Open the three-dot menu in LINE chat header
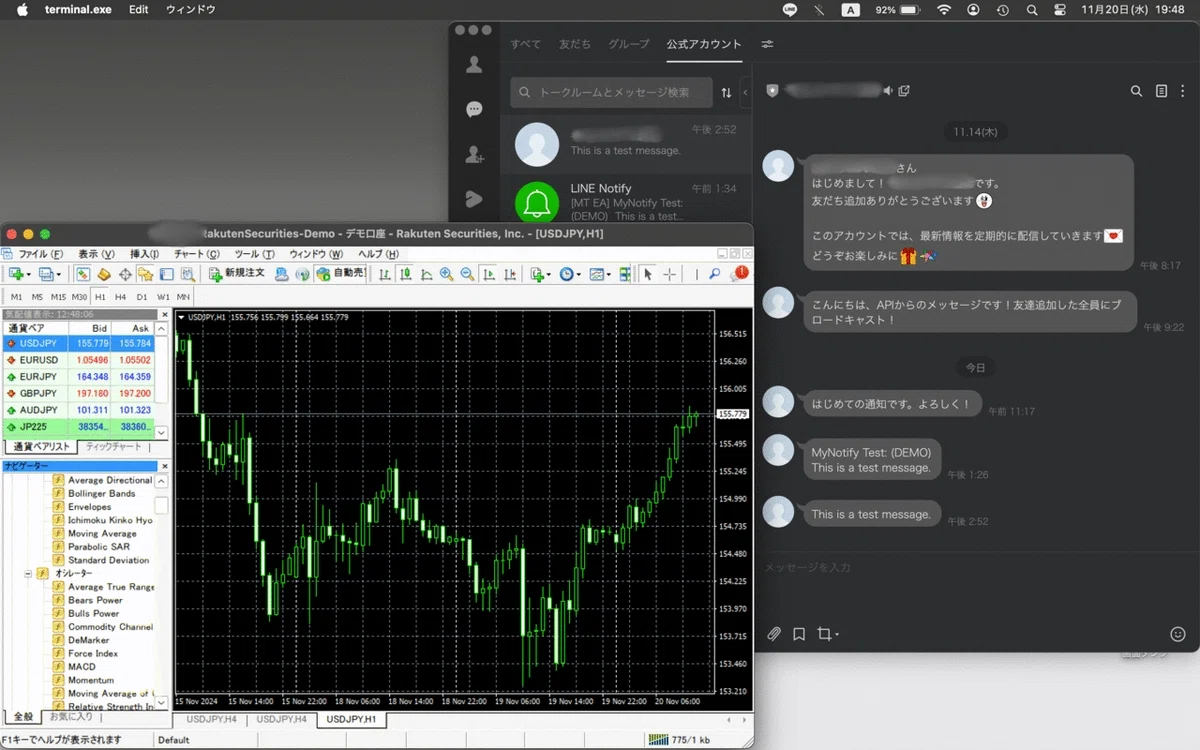1200x750 pixels. (1183, 91)
